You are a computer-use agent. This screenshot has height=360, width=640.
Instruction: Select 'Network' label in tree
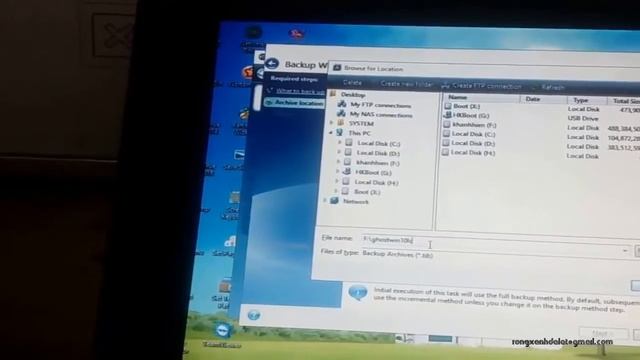coord(356,201)
